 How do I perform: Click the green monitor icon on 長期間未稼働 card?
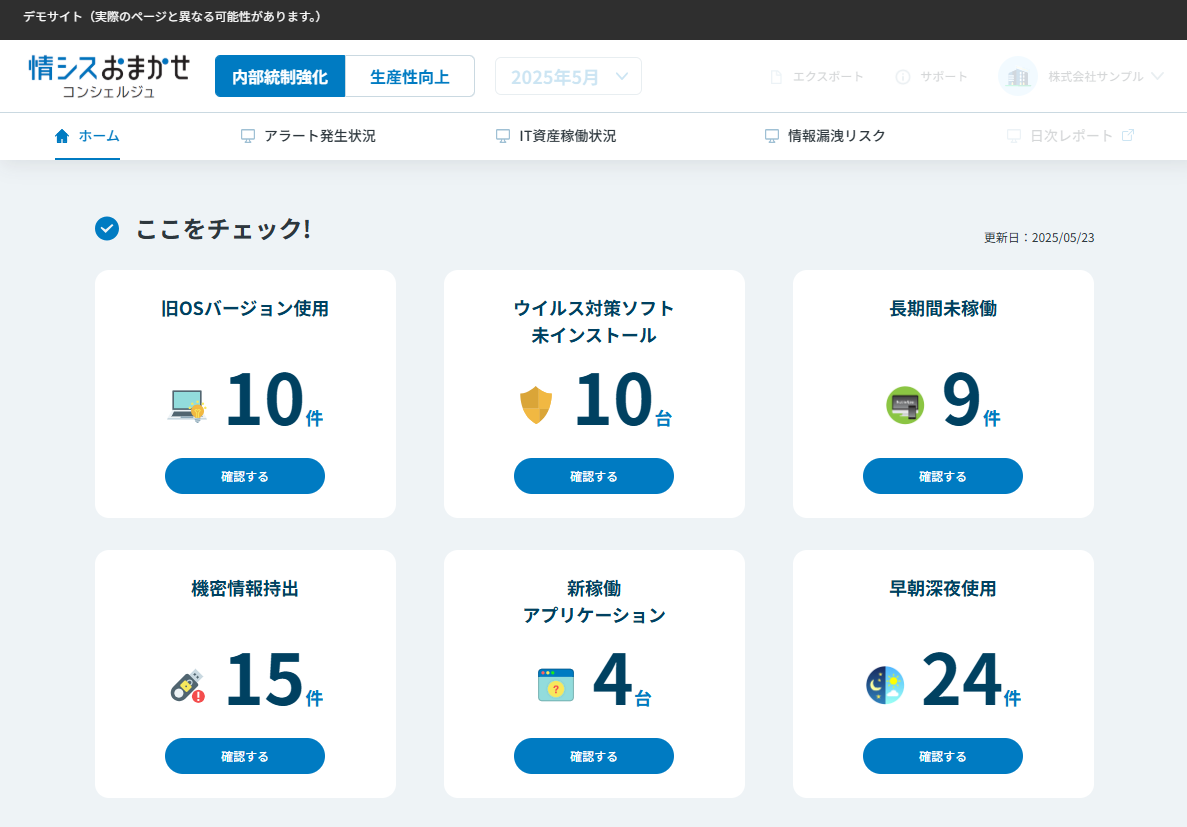click(905, 405)
